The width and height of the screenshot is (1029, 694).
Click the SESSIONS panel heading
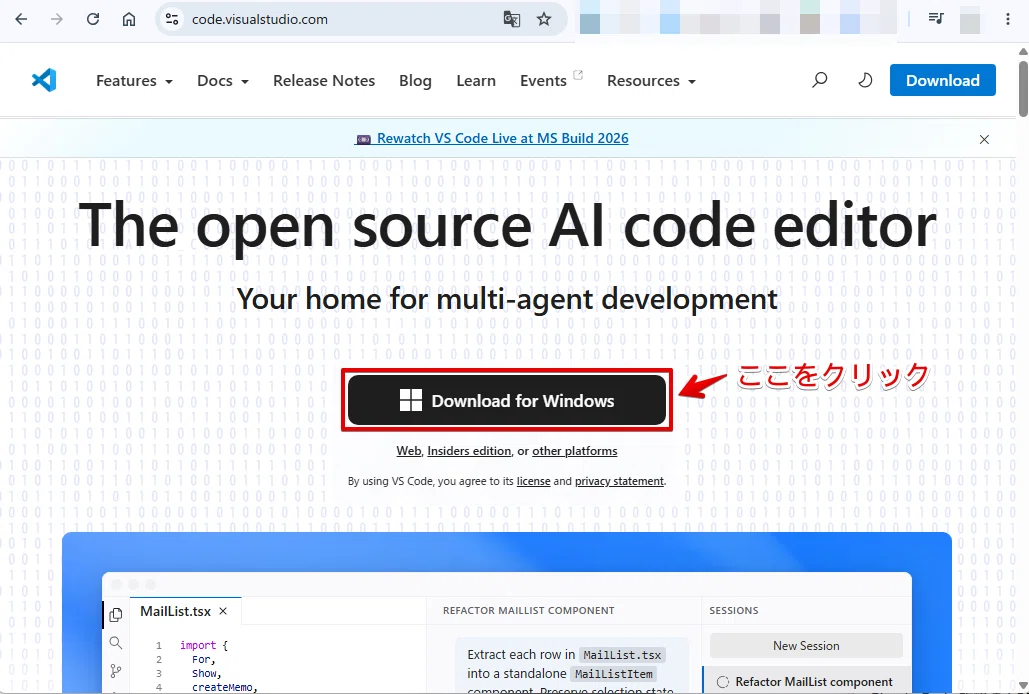(x=734, y=610)
